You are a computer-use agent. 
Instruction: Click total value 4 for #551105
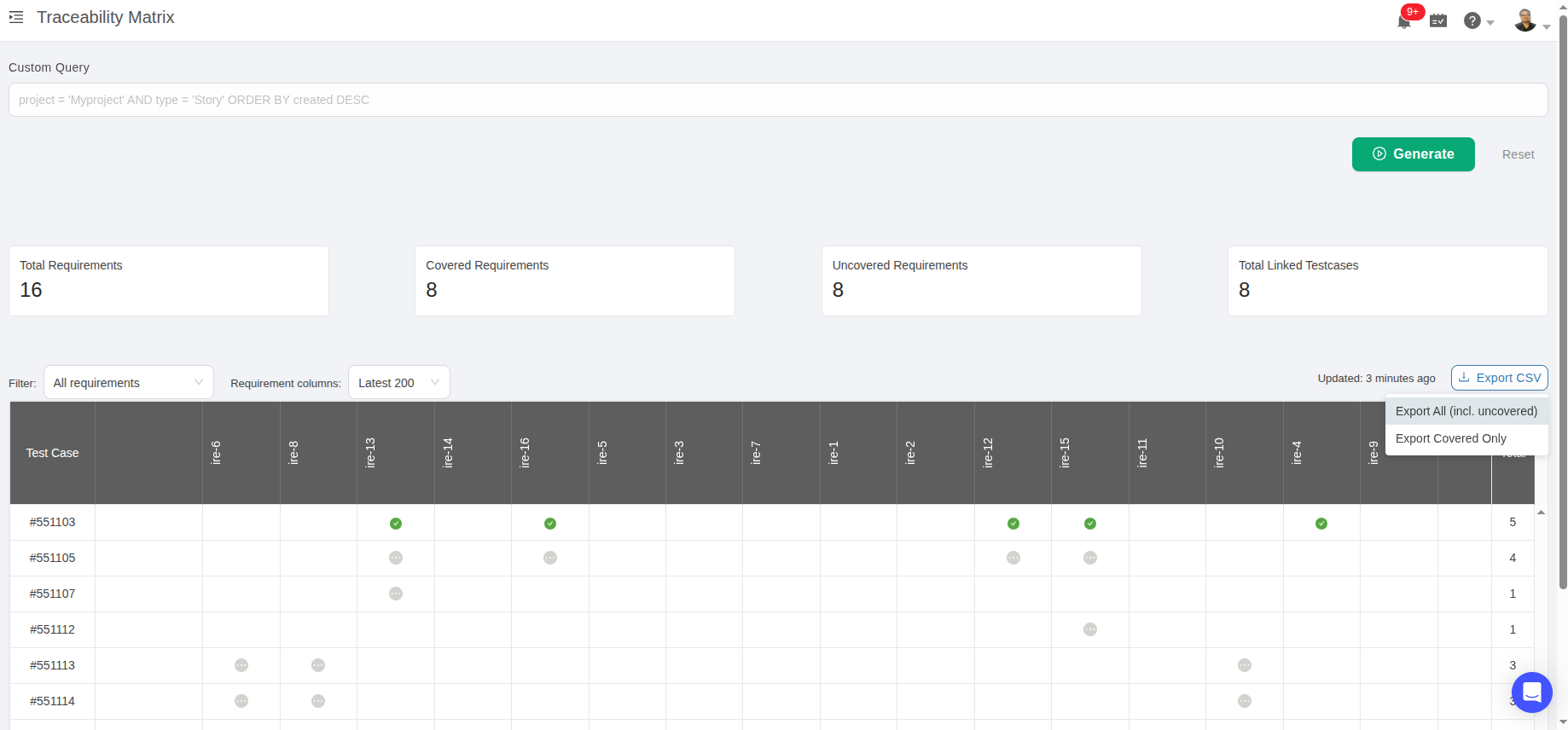(1513, 558)
